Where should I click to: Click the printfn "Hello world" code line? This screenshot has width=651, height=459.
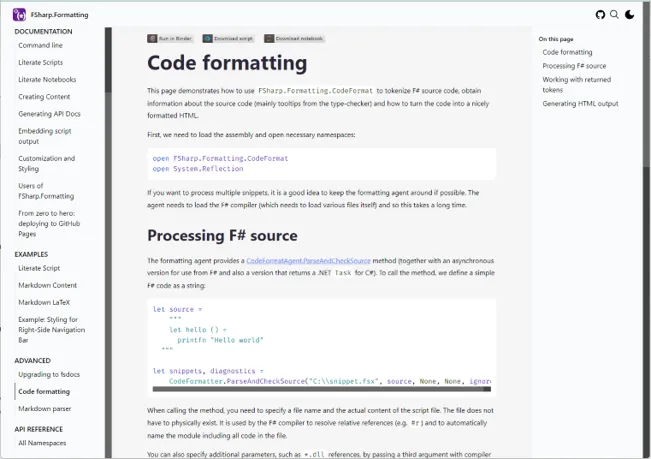coord(220,340)
